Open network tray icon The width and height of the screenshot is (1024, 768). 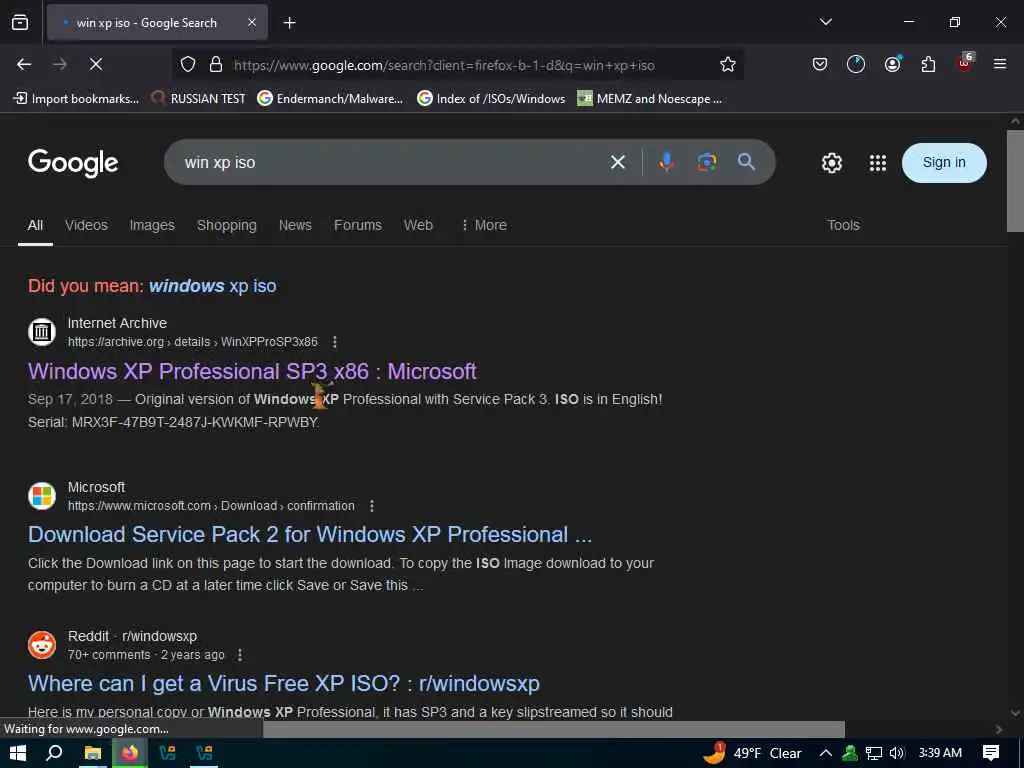pyautogui.click(x=874, y=753)
